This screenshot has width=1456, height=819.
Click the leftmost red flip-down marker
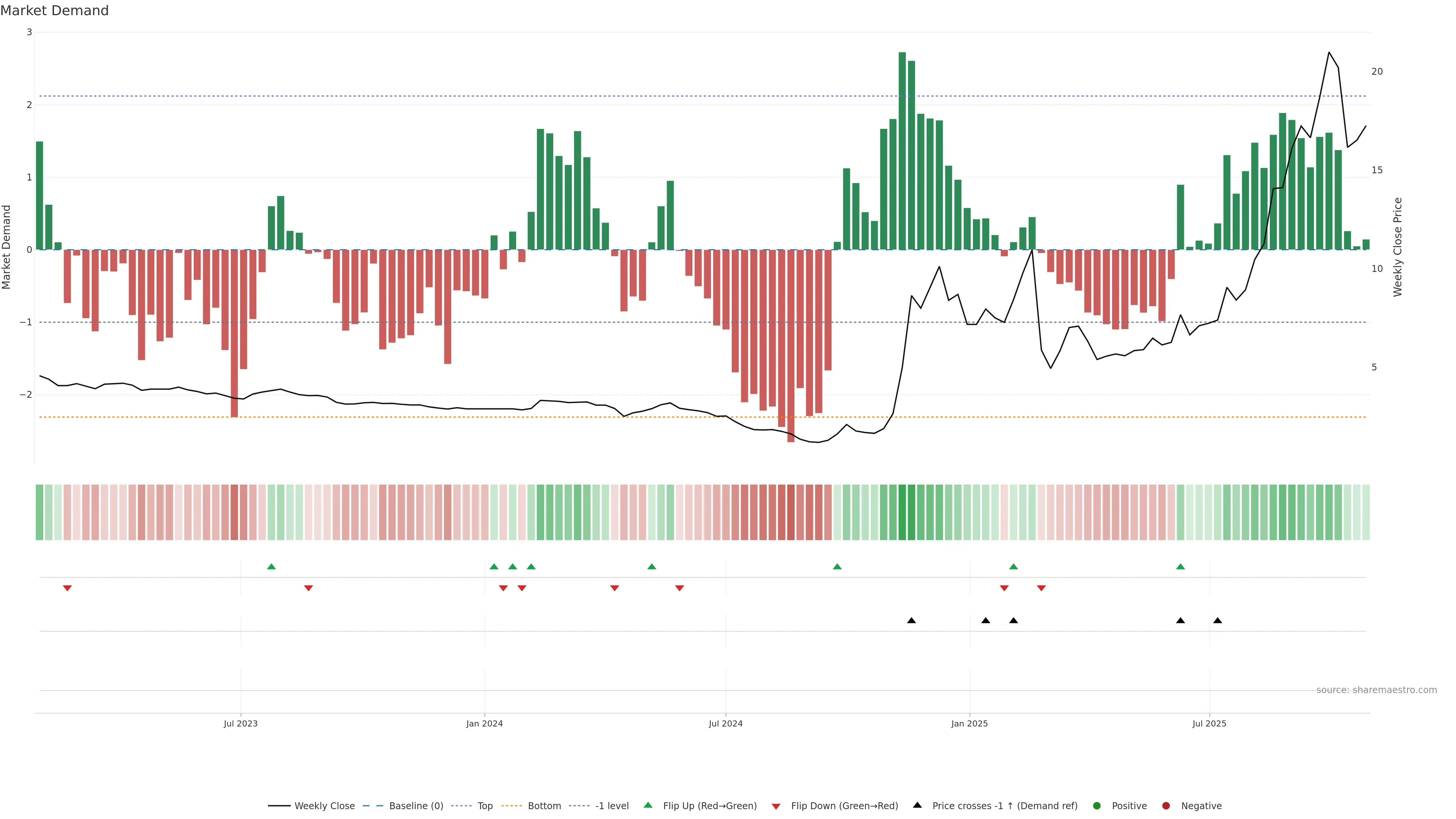(x=67, y=588)
